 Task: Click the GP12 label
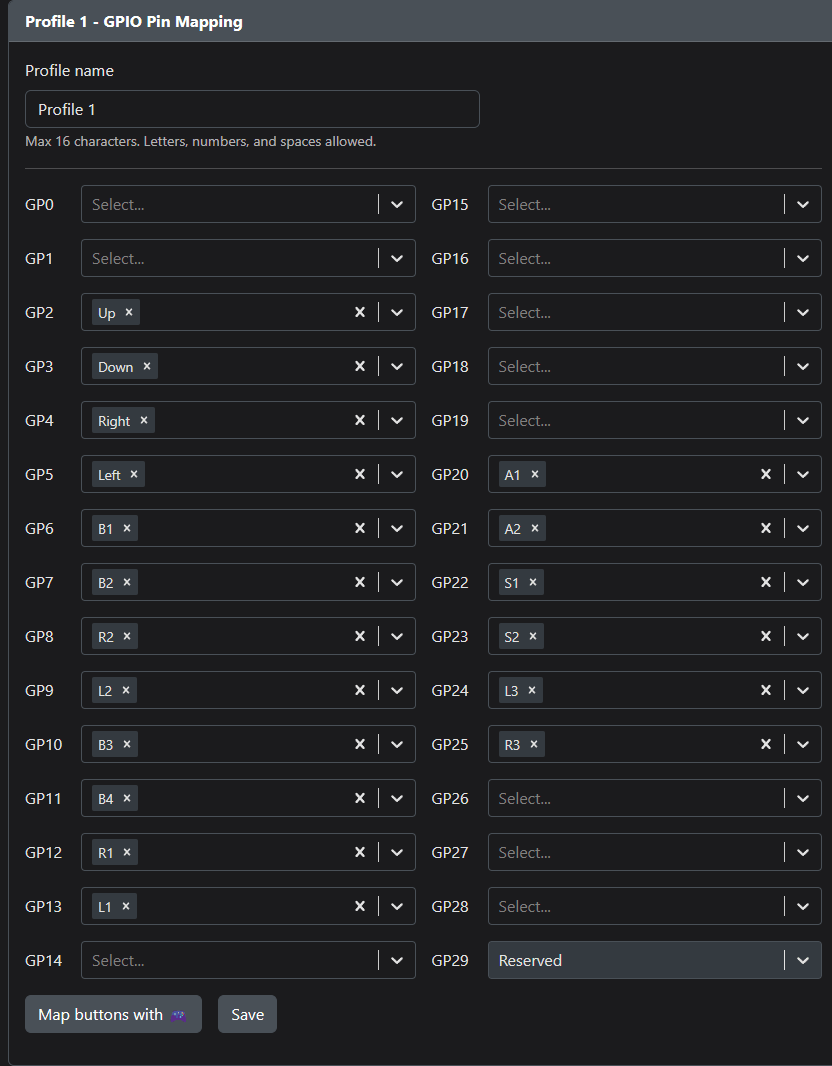(44, 853)
